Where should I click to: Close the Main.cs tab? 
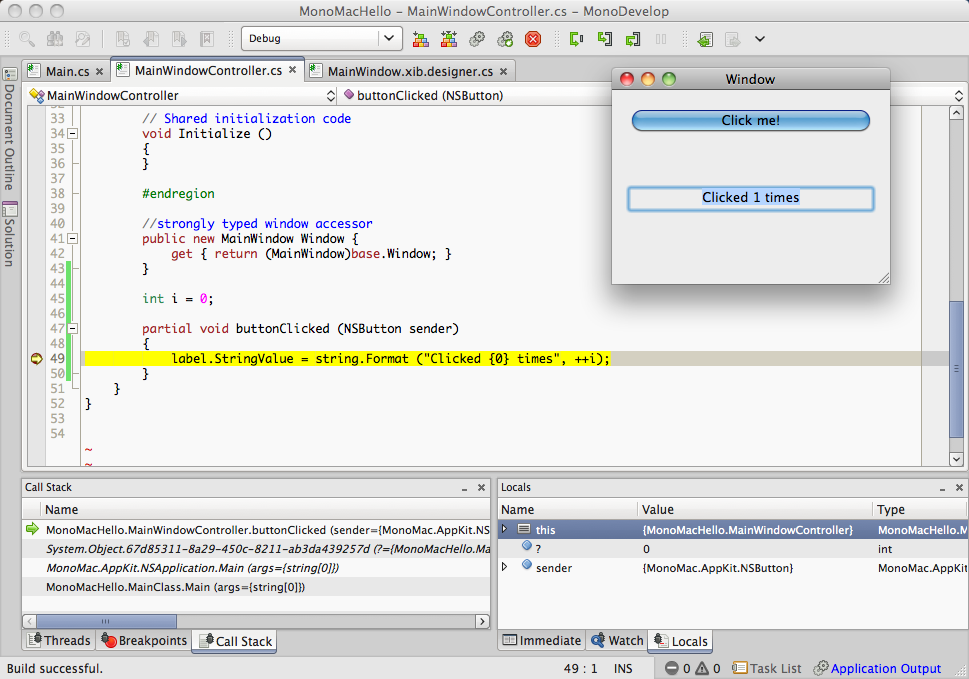pos(99,72)
